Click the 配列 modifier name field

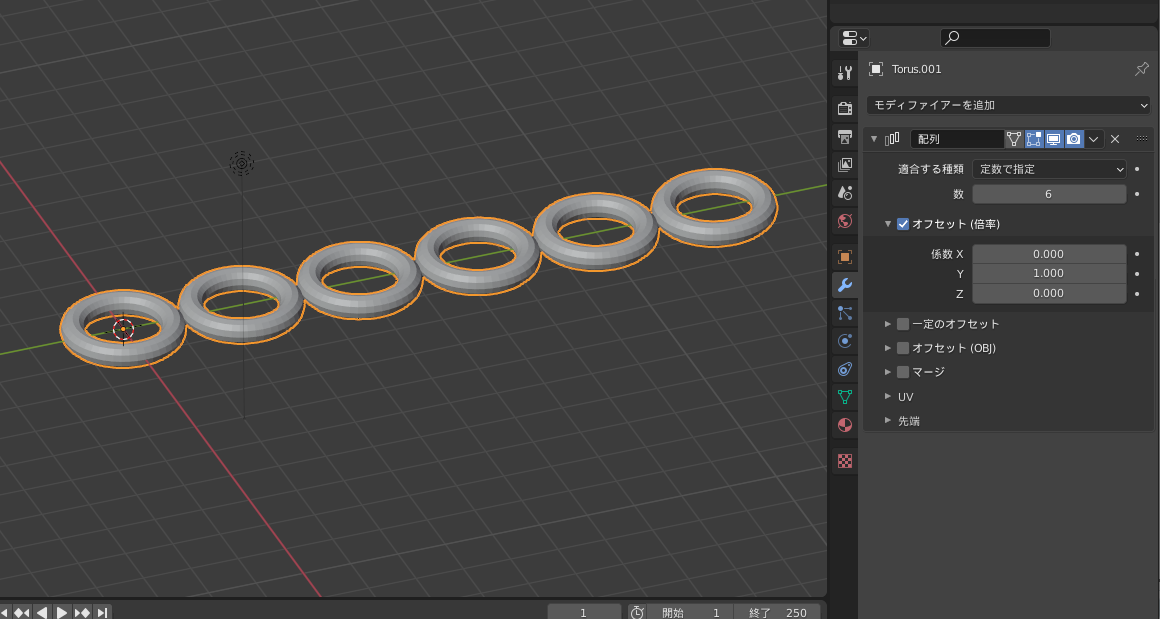tap(957, 138)
